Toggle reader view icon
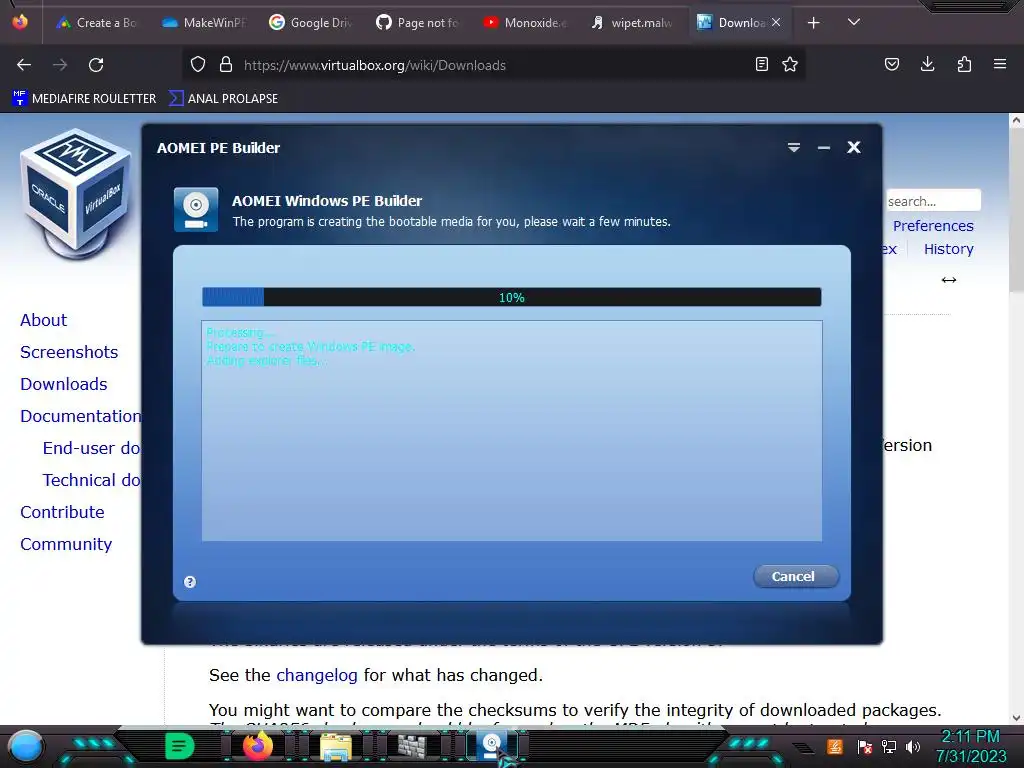 pyautogui.click(x=761, y=64)
